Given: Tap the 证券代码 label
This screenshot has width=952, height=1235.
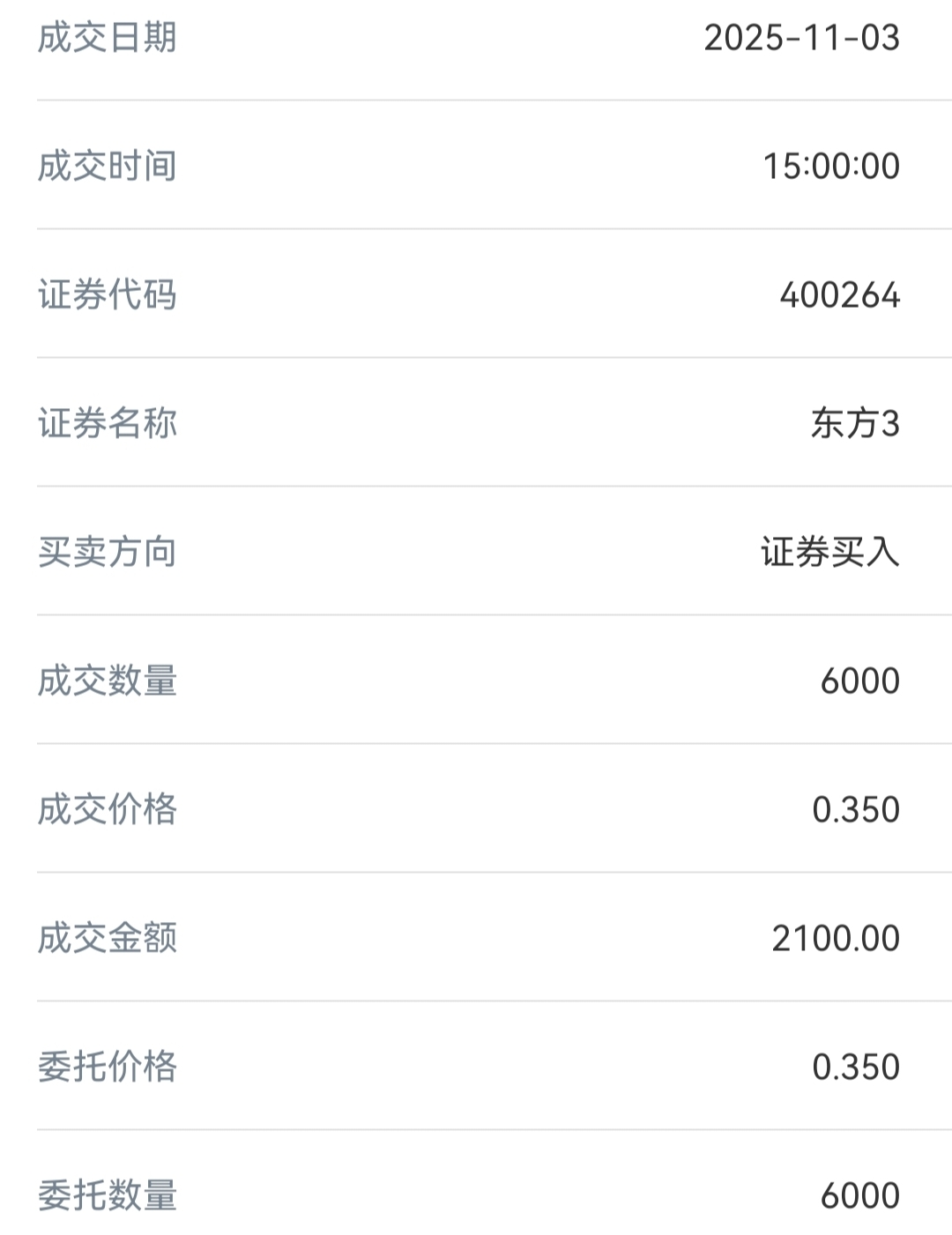Looking at the screenshot, I should [x=108, y=295].
